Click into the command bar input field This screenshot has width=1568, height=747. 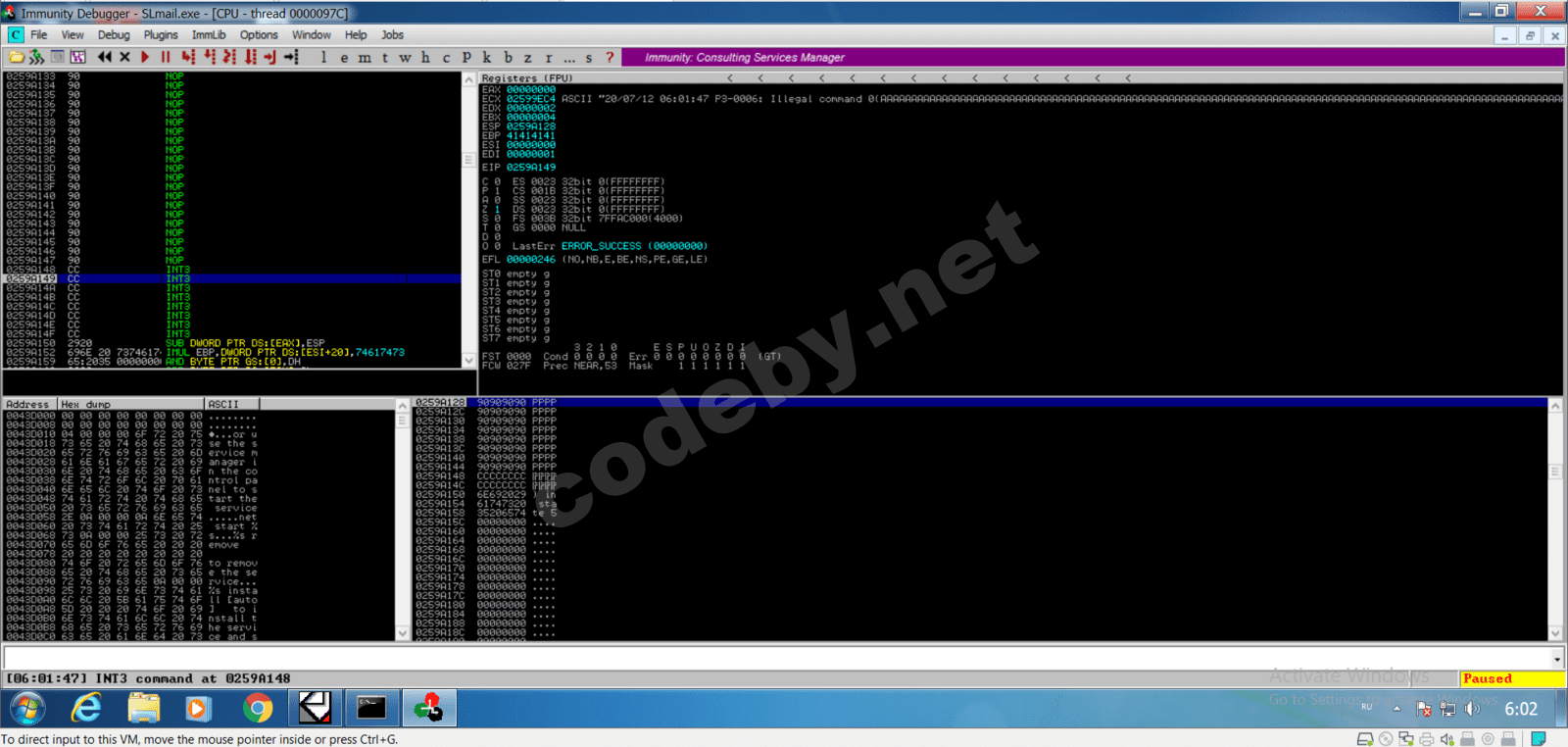[776, 659]
